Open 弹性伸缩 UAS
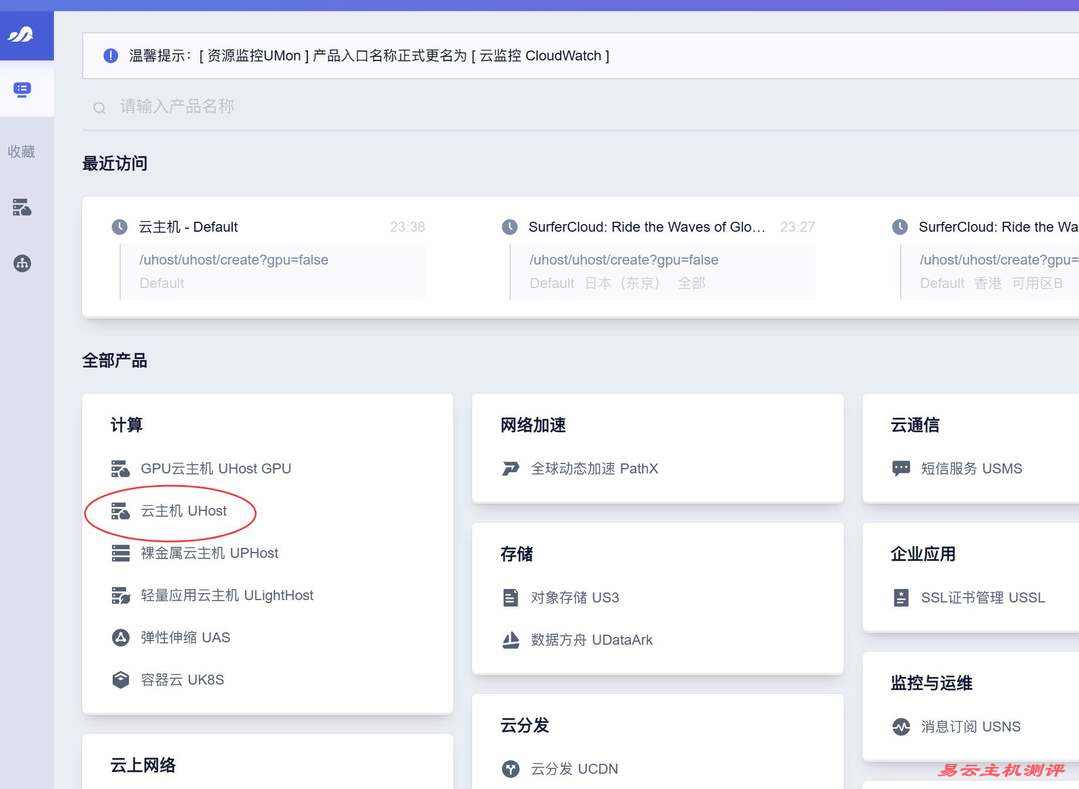 point(184,637)
